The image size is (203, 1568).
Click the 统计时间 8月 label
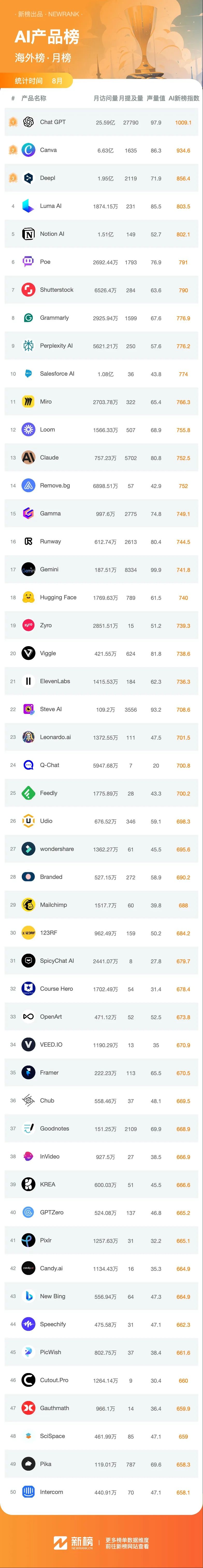(38, 81)
